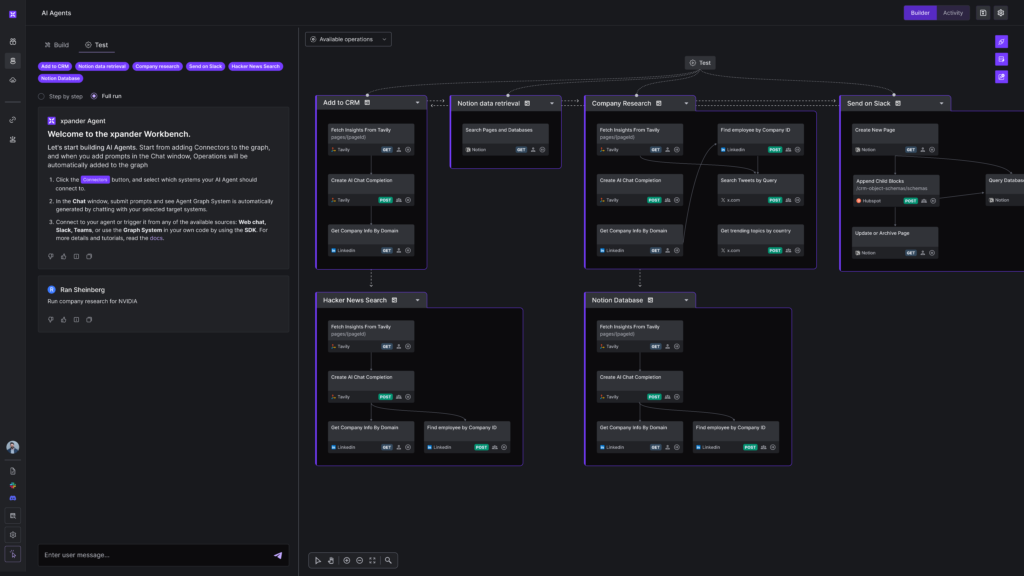Open the settings gear in lower left sidebar
Screen dimensions: 1024x576
[12, 535]
